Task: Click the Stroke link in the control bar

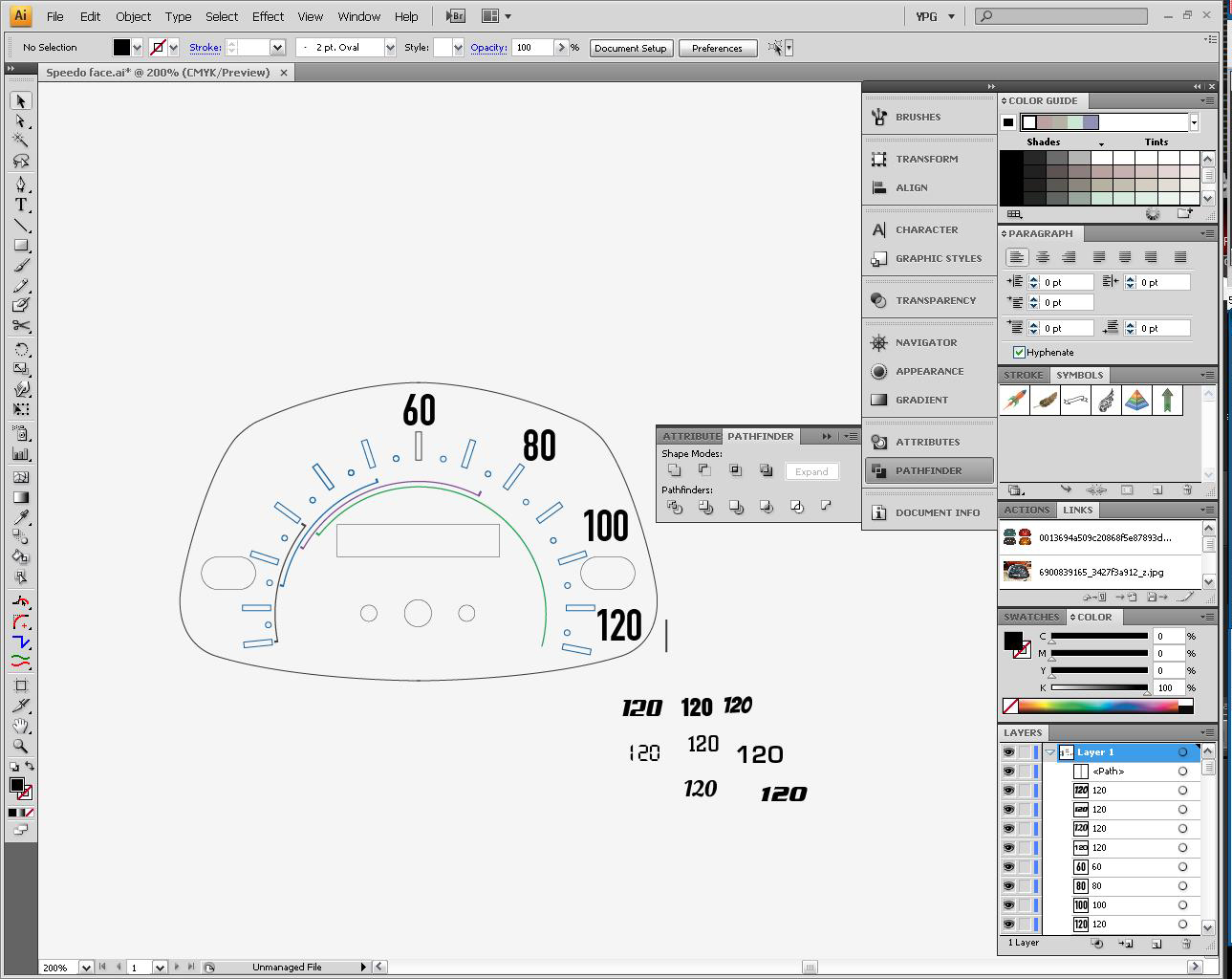Action: (205, 47)
